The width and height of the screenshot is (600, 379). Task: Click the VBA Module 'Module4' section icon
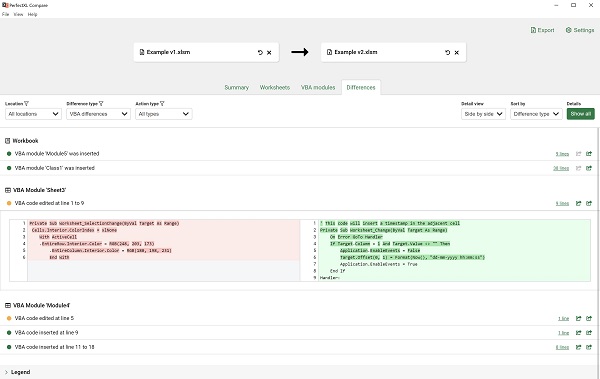click(8, 305)
